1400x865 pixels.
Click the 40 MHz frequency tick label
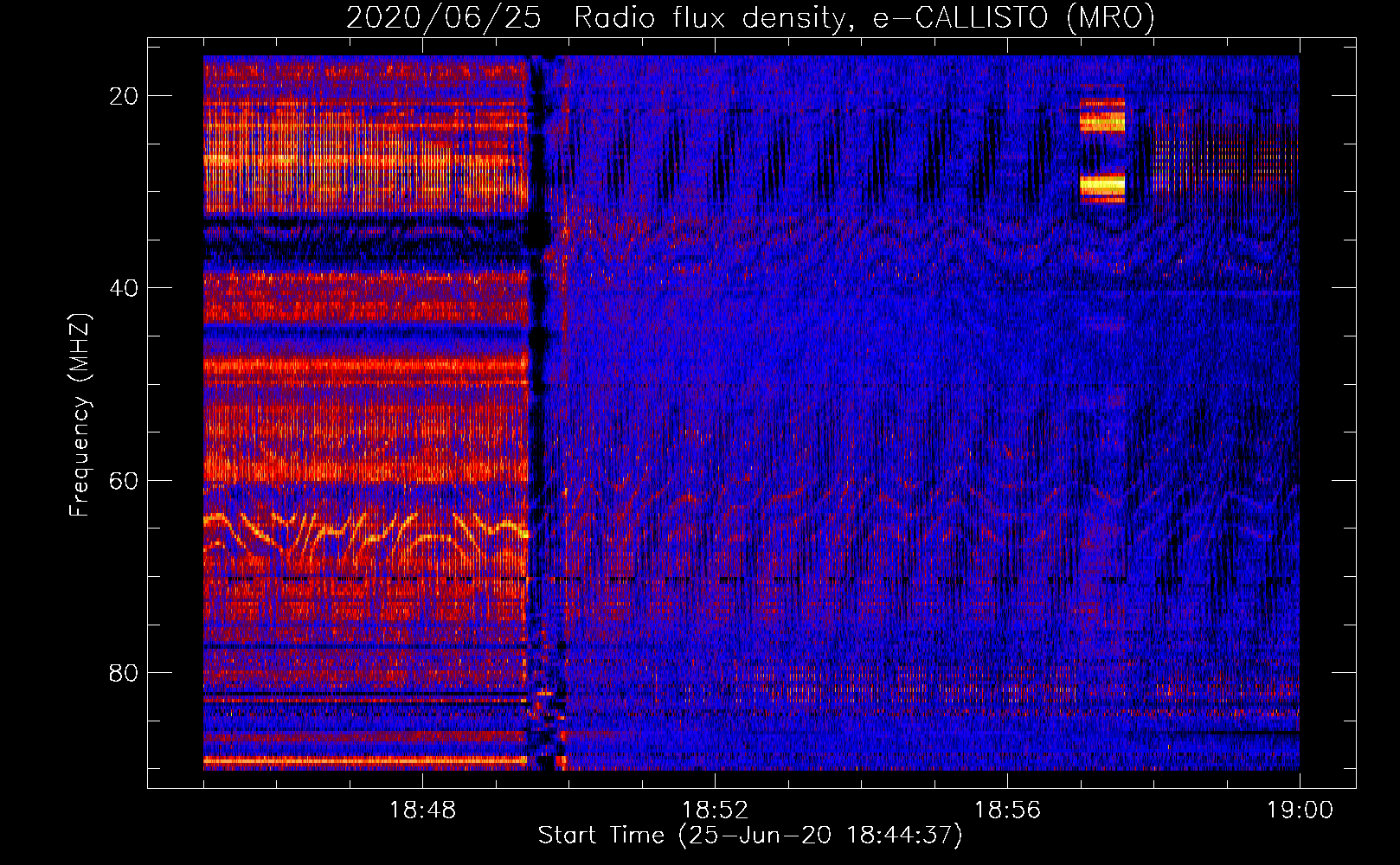pyautogui.click(x=124, y=288)
